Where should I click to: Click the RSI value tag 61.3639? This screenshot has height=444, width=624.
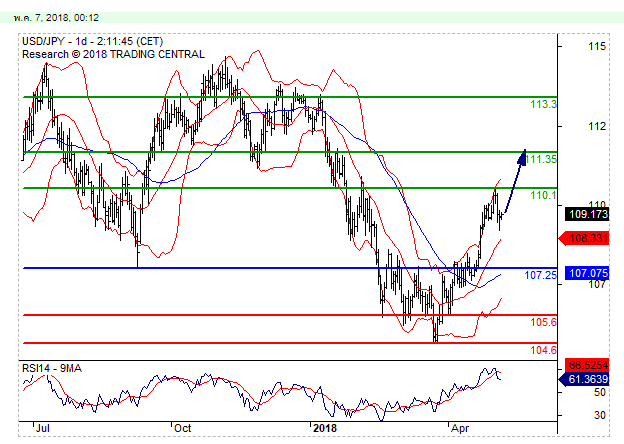tap(585, 379)
